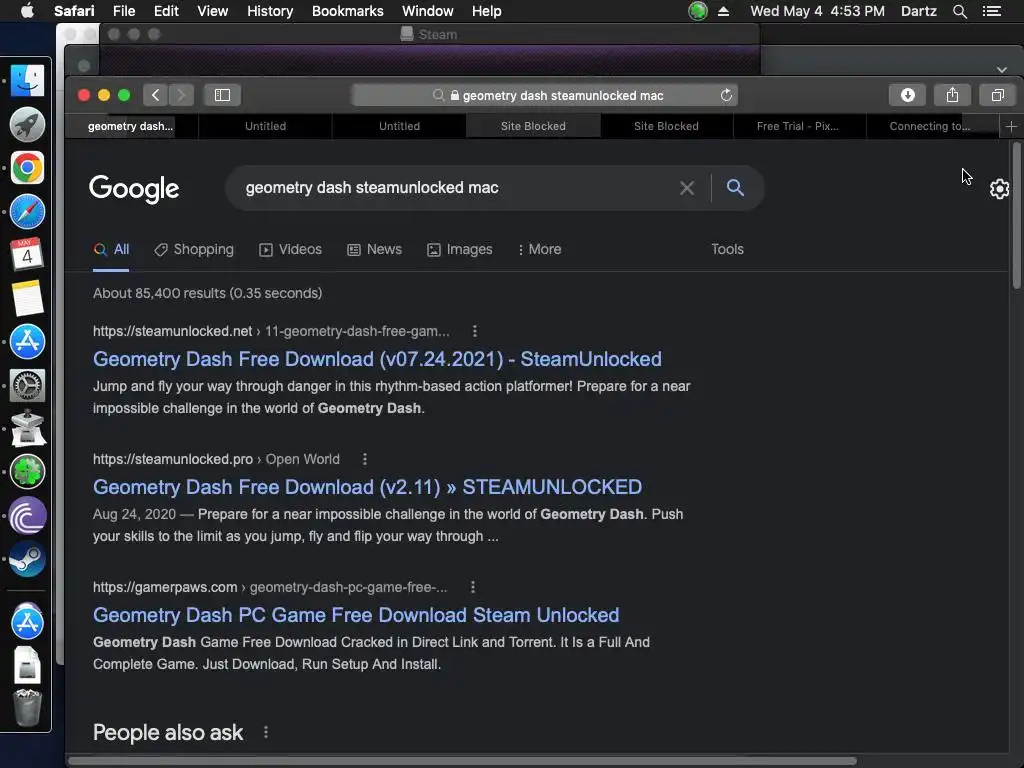Go forward in Safari history
This screenshot has width=1024, height=768.
coord(181,95)
